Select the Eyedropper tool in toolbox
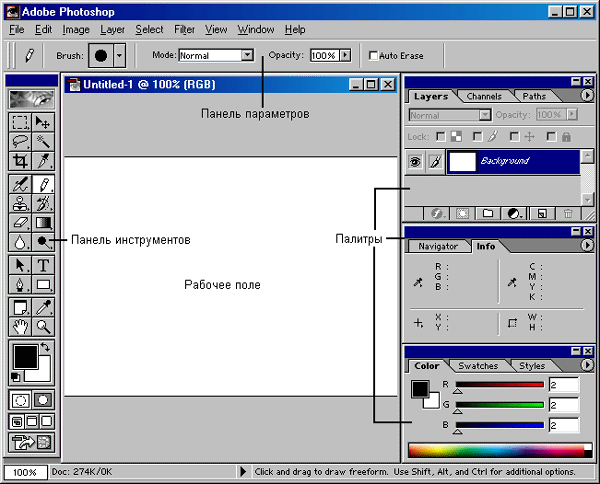 coord(43,308)
